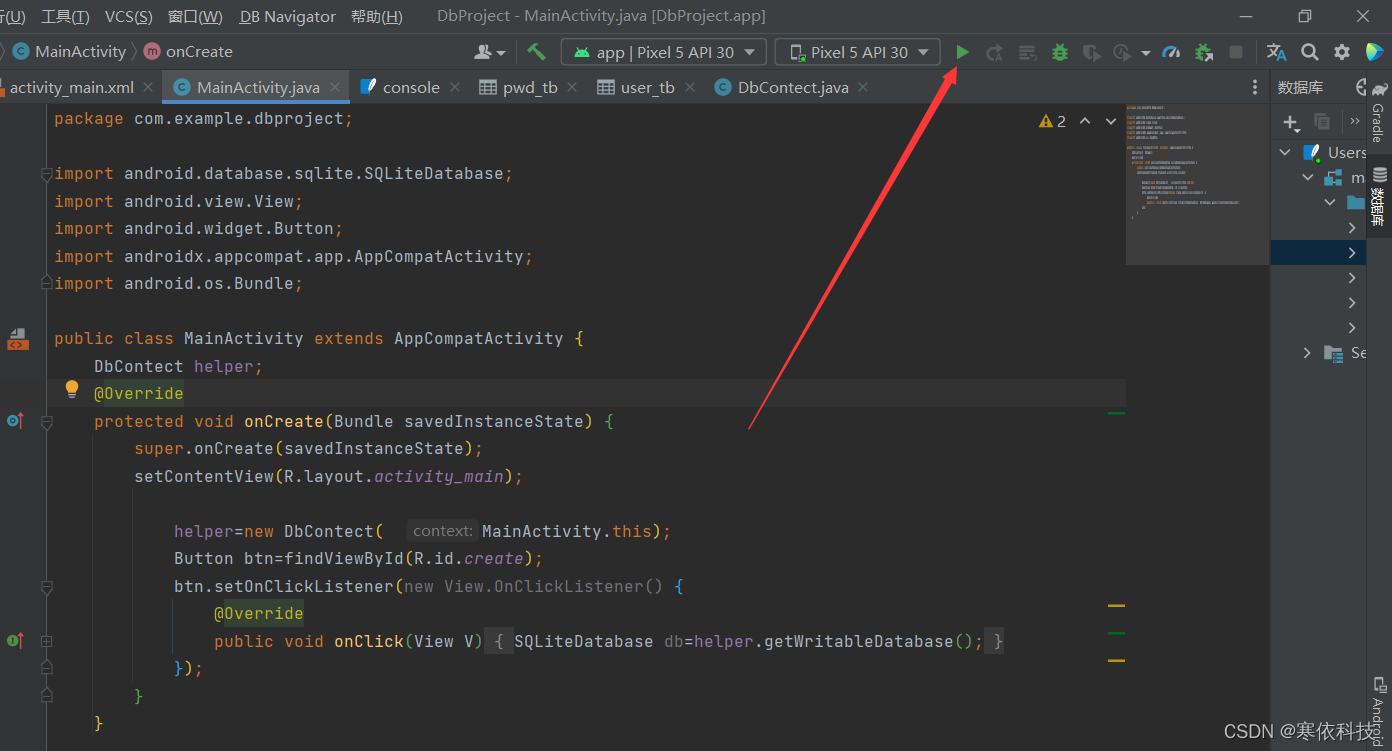The height and width of the screenshot is (751, 1392).
Task: Click the intention light bulb at @Override
Action: pos(72,389)
